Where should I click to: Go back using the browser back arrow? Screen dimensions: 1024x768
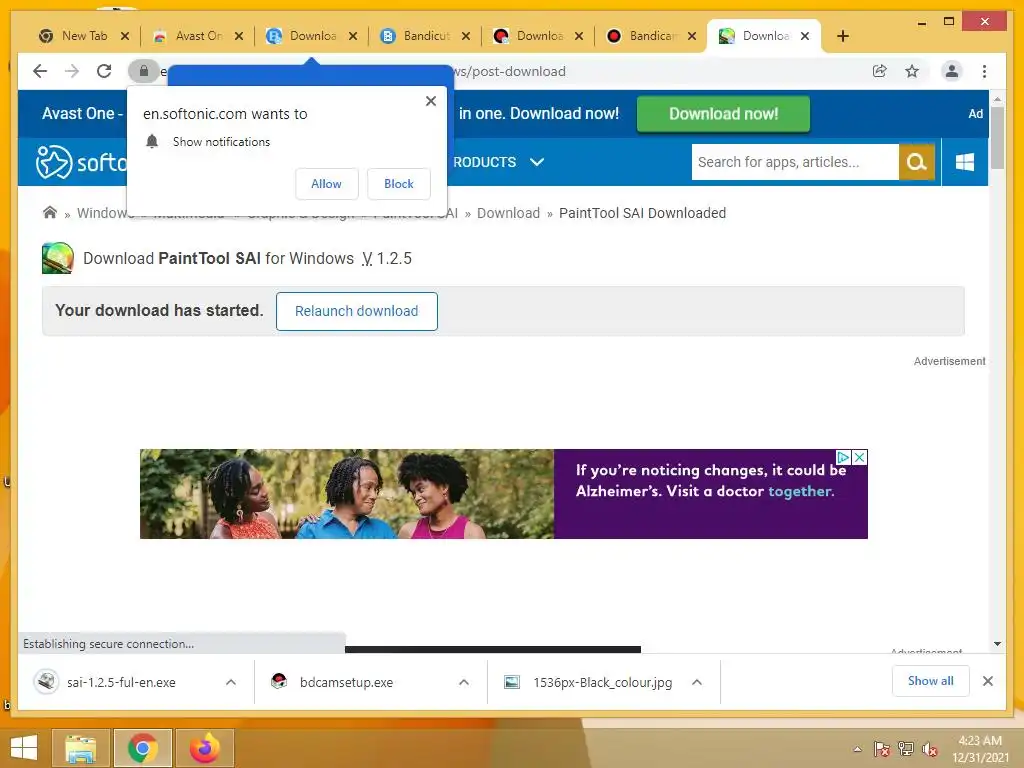tap(40, 71)
